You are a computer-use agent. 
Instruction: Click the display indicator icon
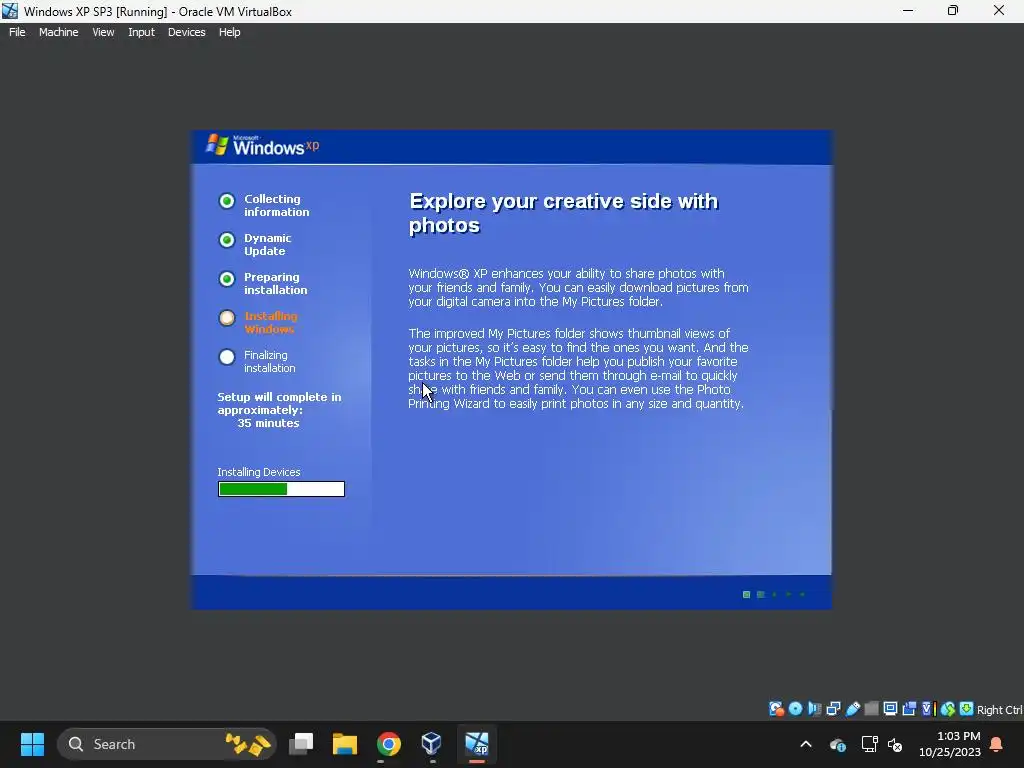tap(890, 709)
